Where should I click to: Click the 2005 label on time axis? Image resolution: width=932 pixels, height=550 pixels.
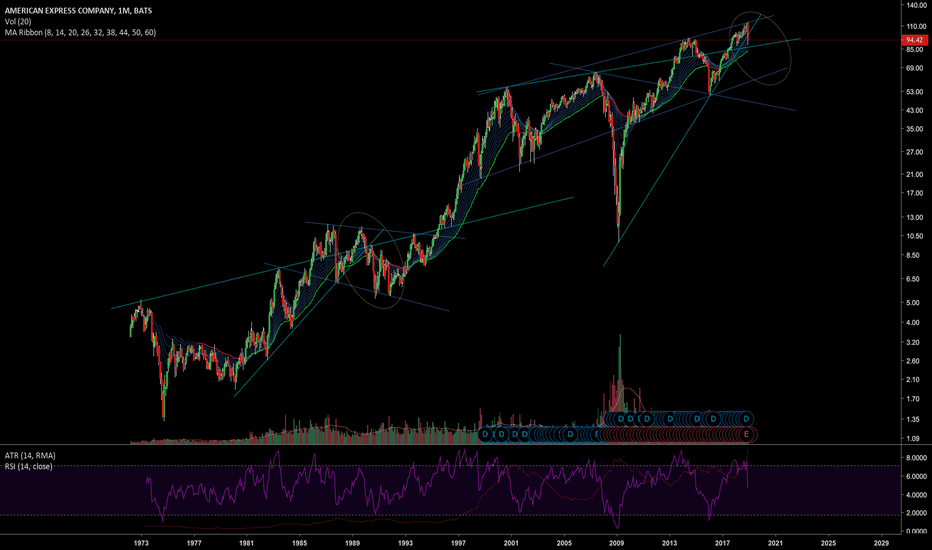(x=564, y=543)
